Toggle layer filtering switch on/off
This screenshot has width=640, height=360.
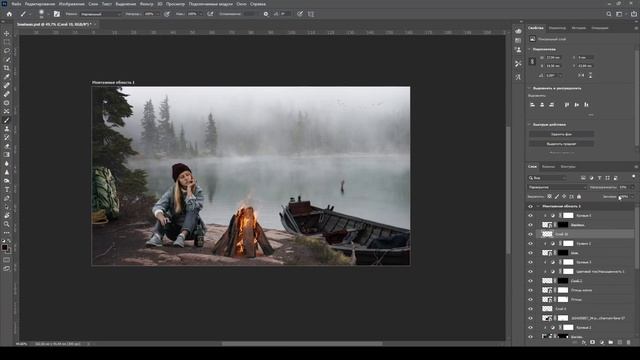[x=633, y=177]
